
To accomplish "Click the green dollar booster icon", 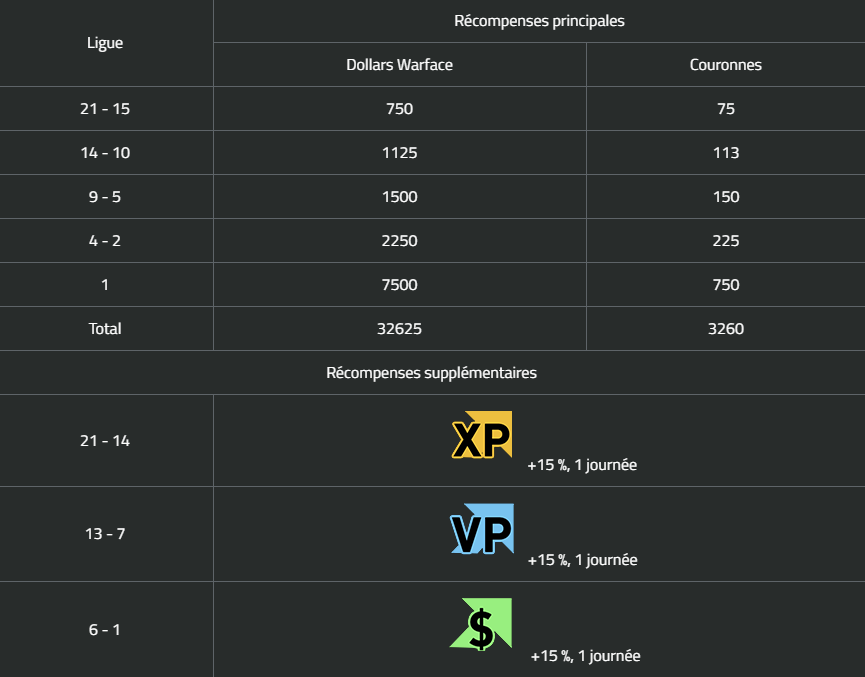I will (x=481, y=624).
